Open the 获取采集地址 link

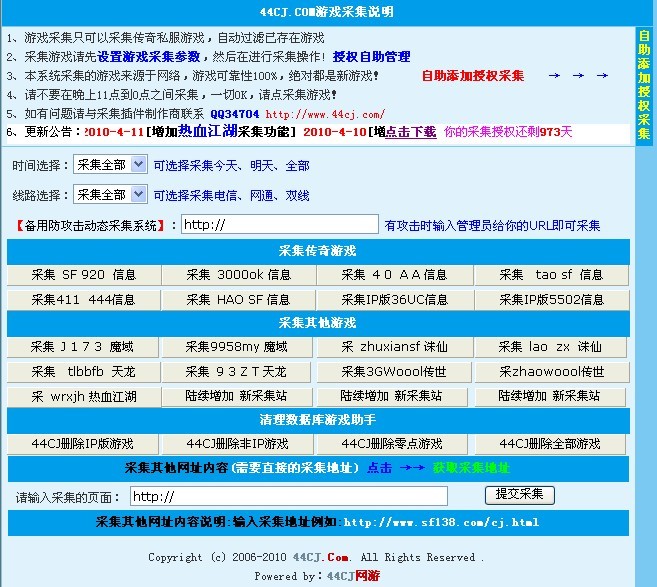pos(471,468)
